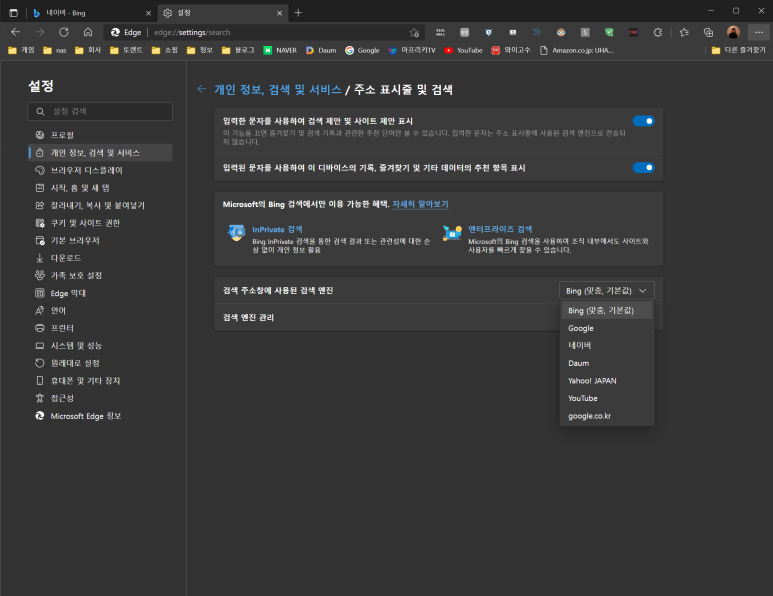Open NAVER bookmark in favorites bar
Image resolution: width=773 pixels, height=596 pixels.
coord(280,50)
